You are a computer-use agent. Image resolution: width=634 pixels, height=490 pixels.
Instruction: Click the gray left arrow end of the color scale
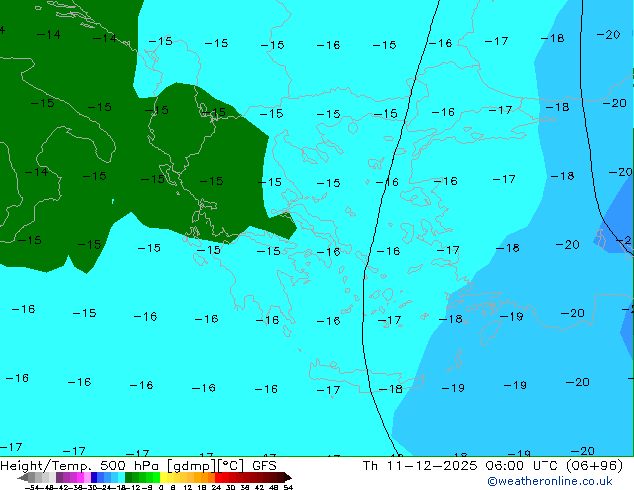[23, 477]
